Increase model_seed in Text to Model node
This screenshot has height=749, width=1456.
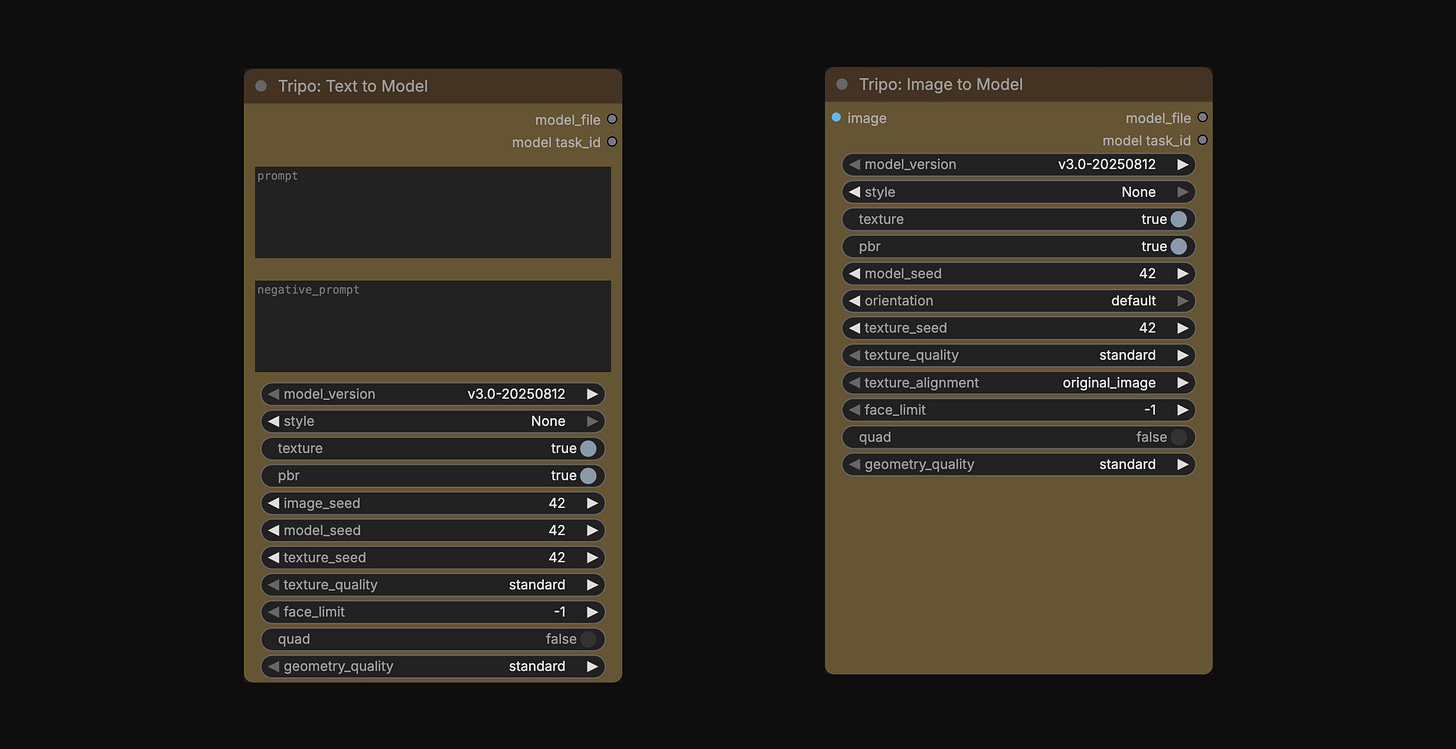pyautogui.click(x=592, y=530)
